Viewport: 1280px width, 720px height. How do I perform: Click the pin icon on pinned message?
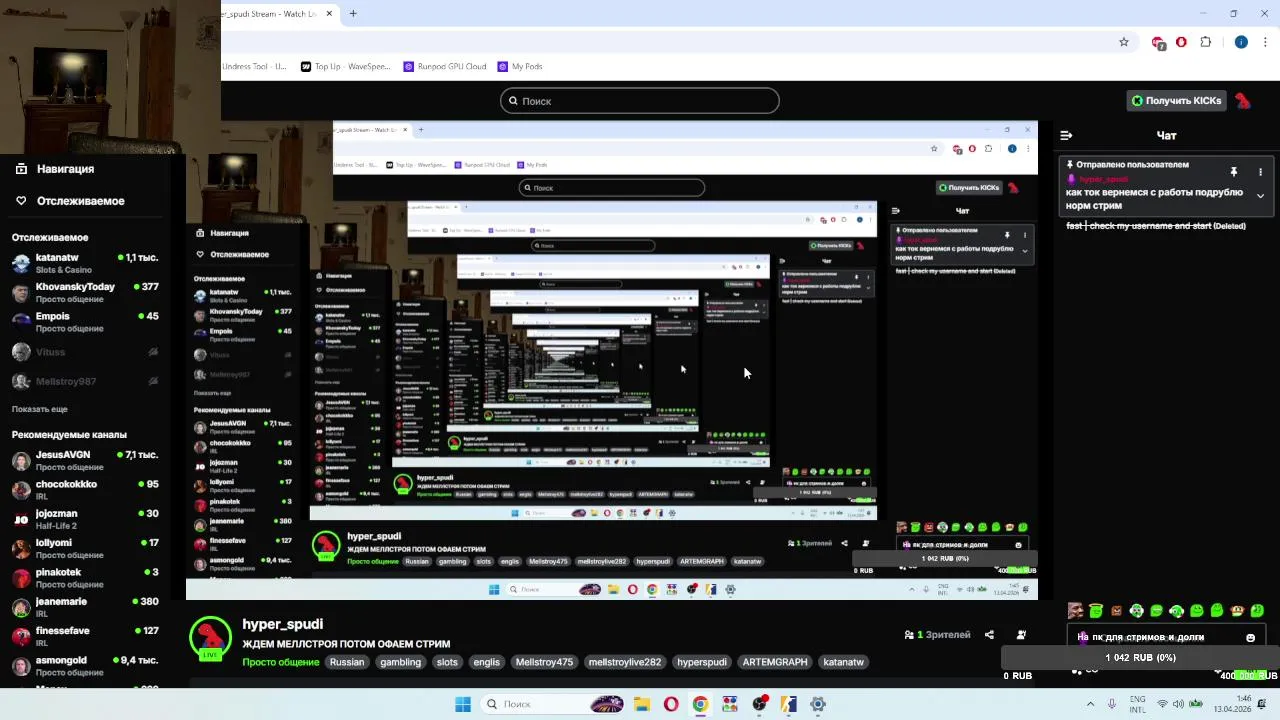tap(1233, 172)
